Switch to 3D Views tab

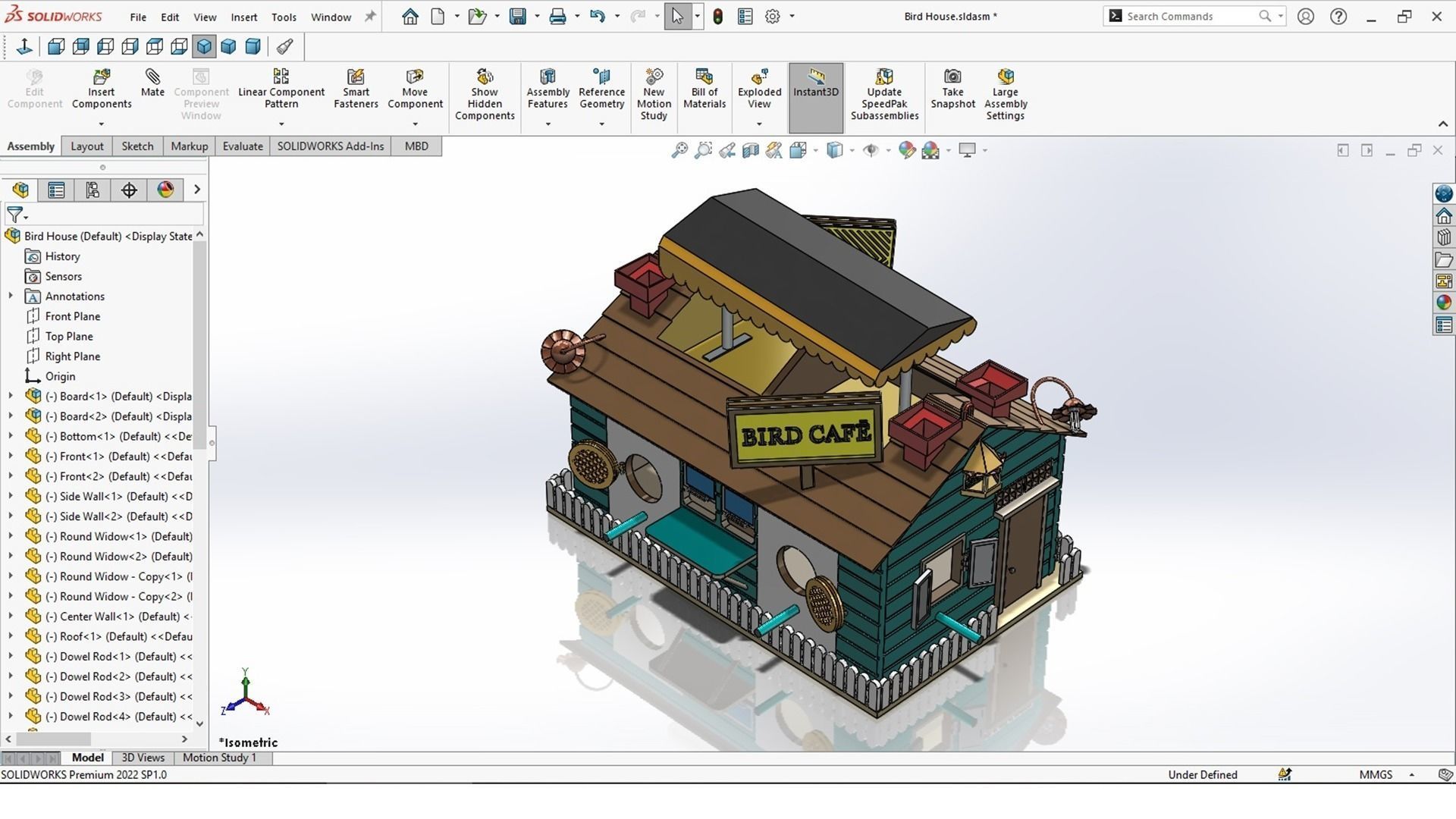tap(143, 758)
